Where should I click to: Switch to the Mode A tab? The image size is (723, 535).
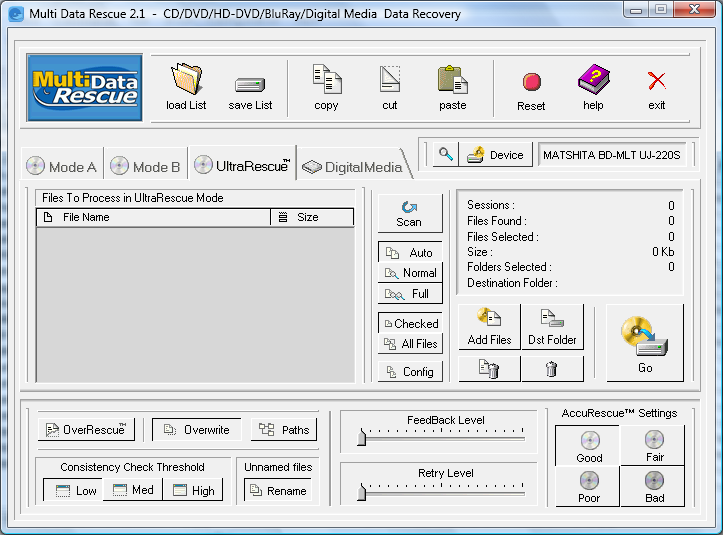click(x=62, y=166)
